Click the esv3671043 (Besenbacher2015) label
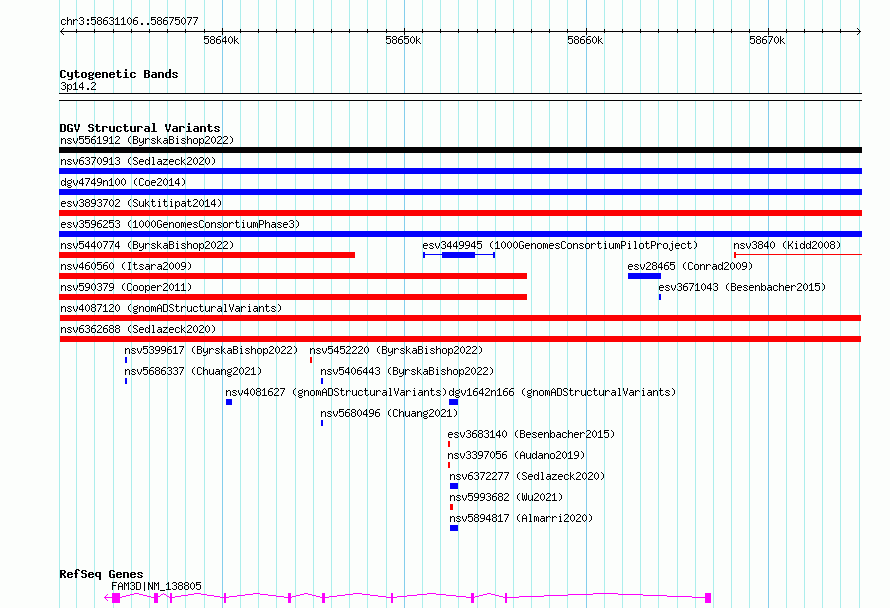 click(x=742, y=287)
